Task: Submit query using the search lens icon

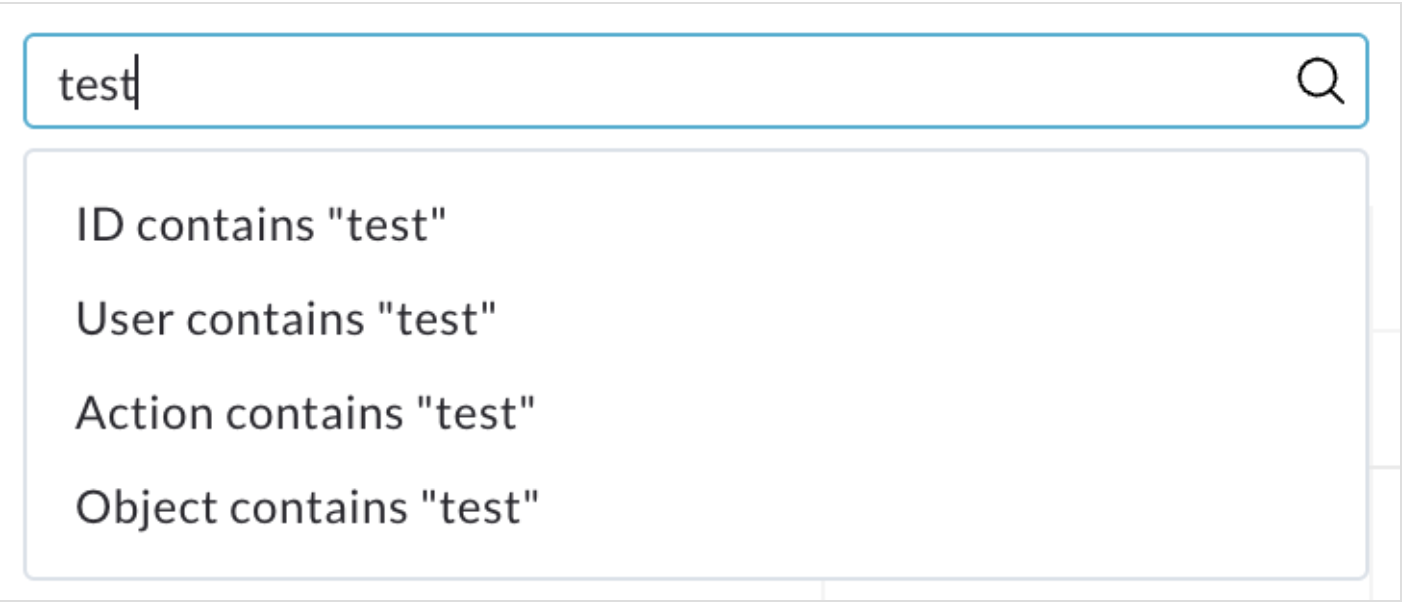Action: point(1320,82)
